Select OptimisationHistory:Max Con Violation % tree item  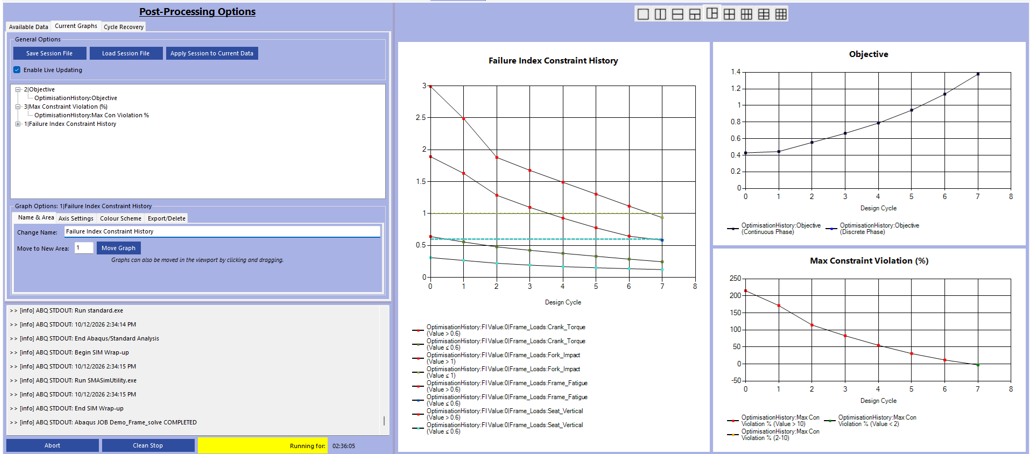[91, 115]
